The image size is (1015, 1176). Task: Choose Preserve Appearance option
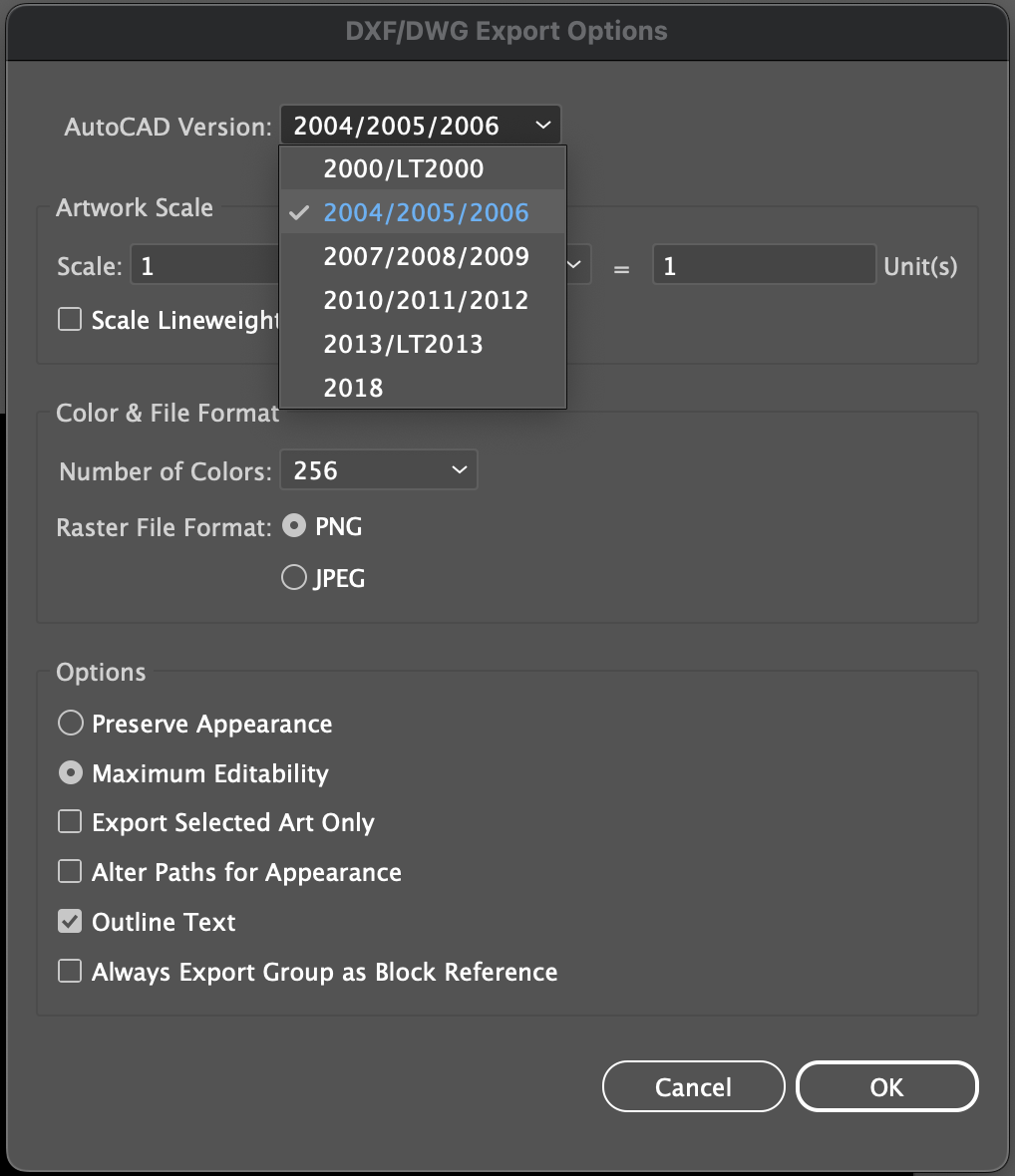[x=71, y=723]
